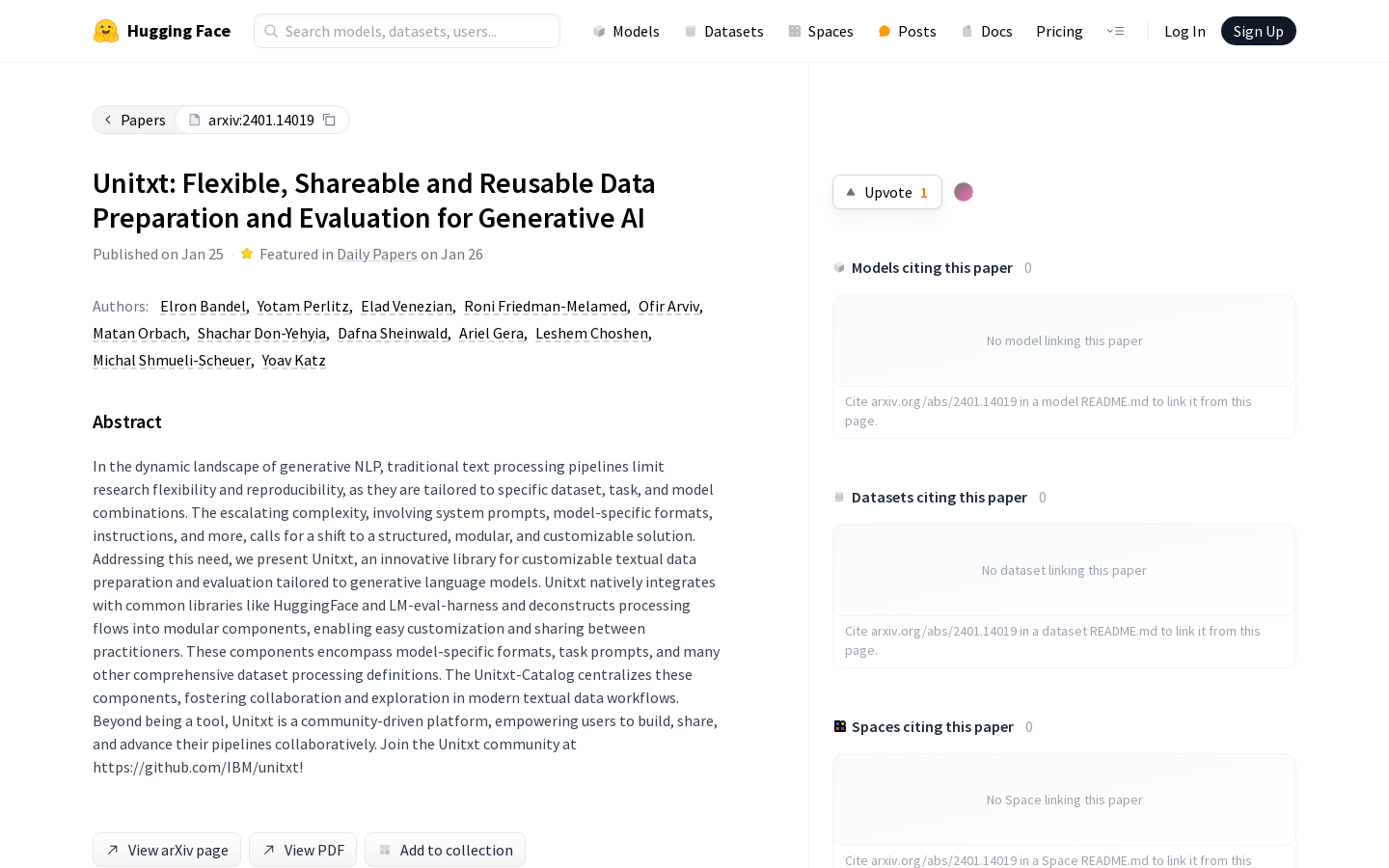Open author Dafna Sheinwald

pos(393,333)
